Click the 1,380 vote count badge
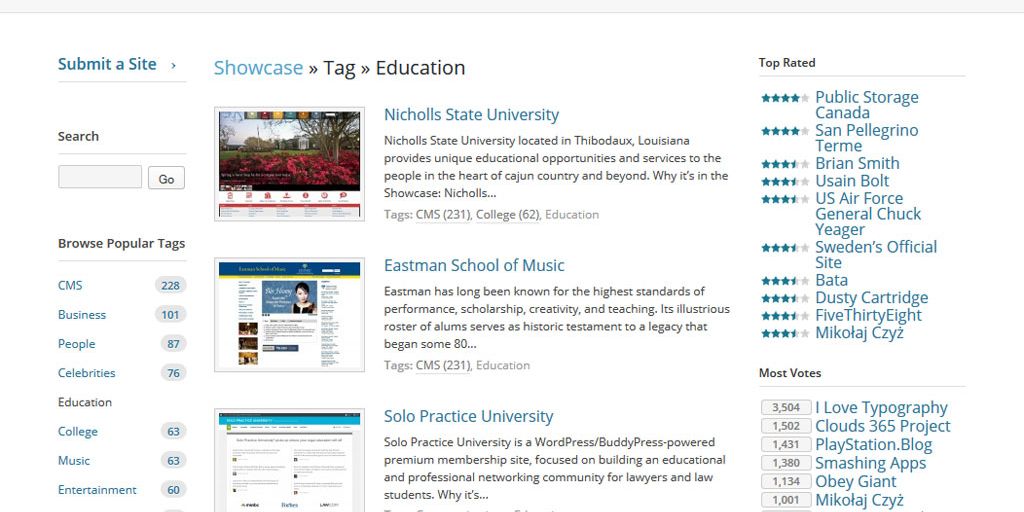Image resolution: width=1024 pixels, height=512 pixels. coord(786,463)
